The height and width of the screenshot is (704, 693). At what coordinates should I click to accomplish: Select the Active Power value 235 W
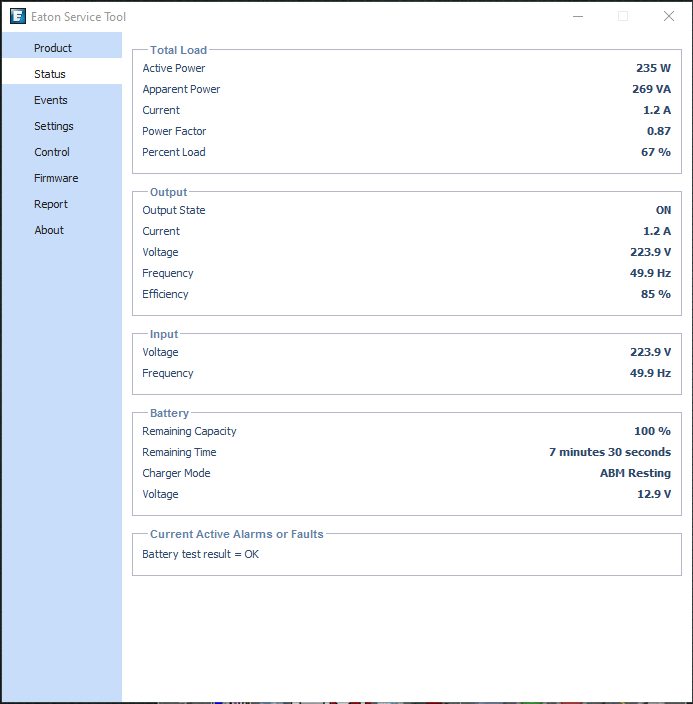653,68
